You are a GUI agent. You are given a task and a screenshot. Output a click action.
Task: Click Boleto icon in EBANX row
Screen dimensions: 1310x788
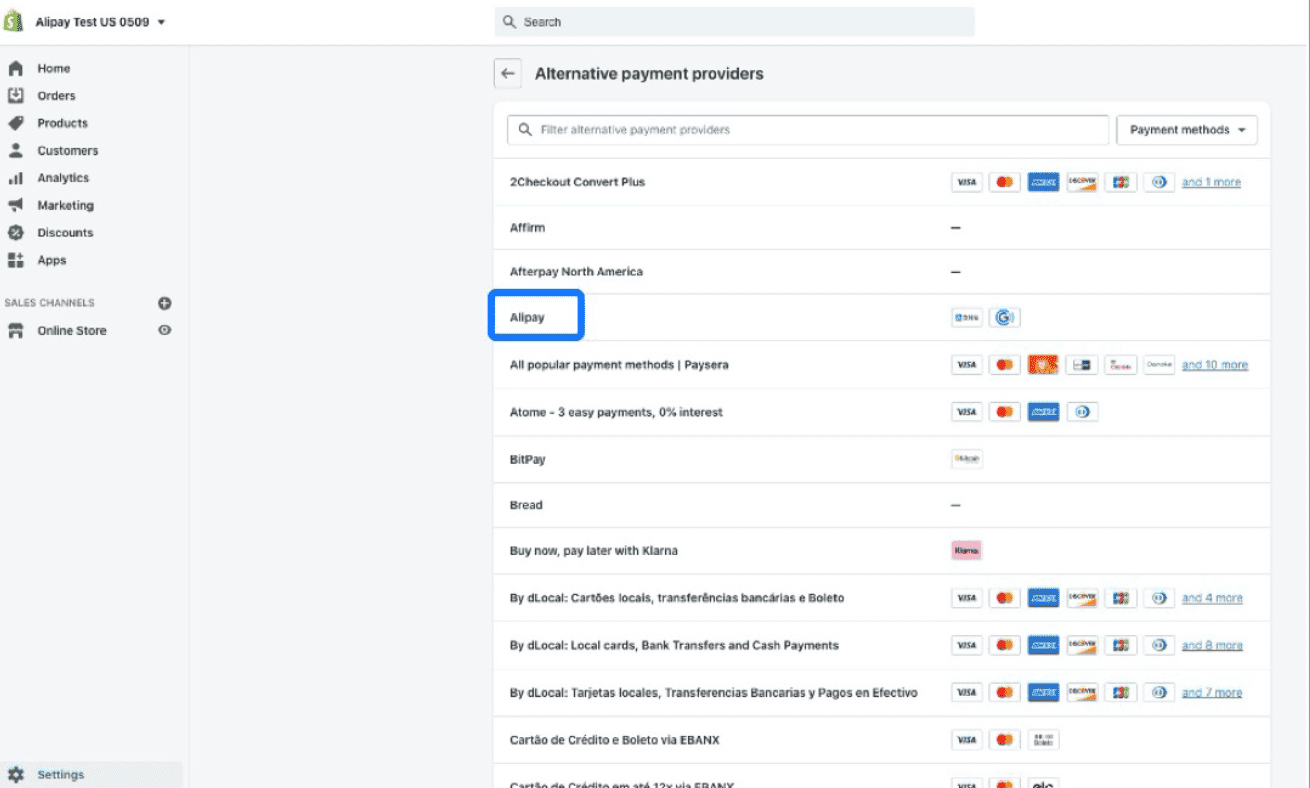click(x=1043, y=740)
